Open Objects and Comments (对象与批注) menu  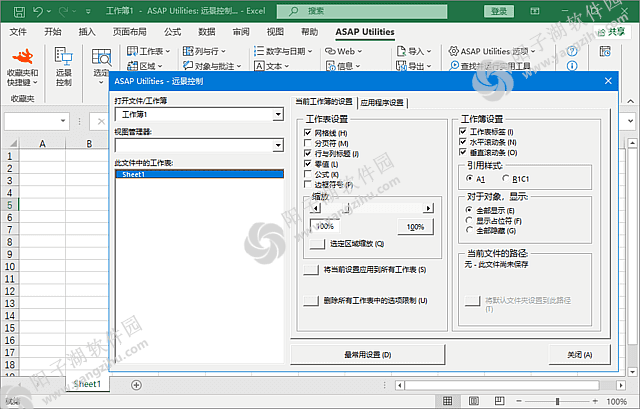212,66
